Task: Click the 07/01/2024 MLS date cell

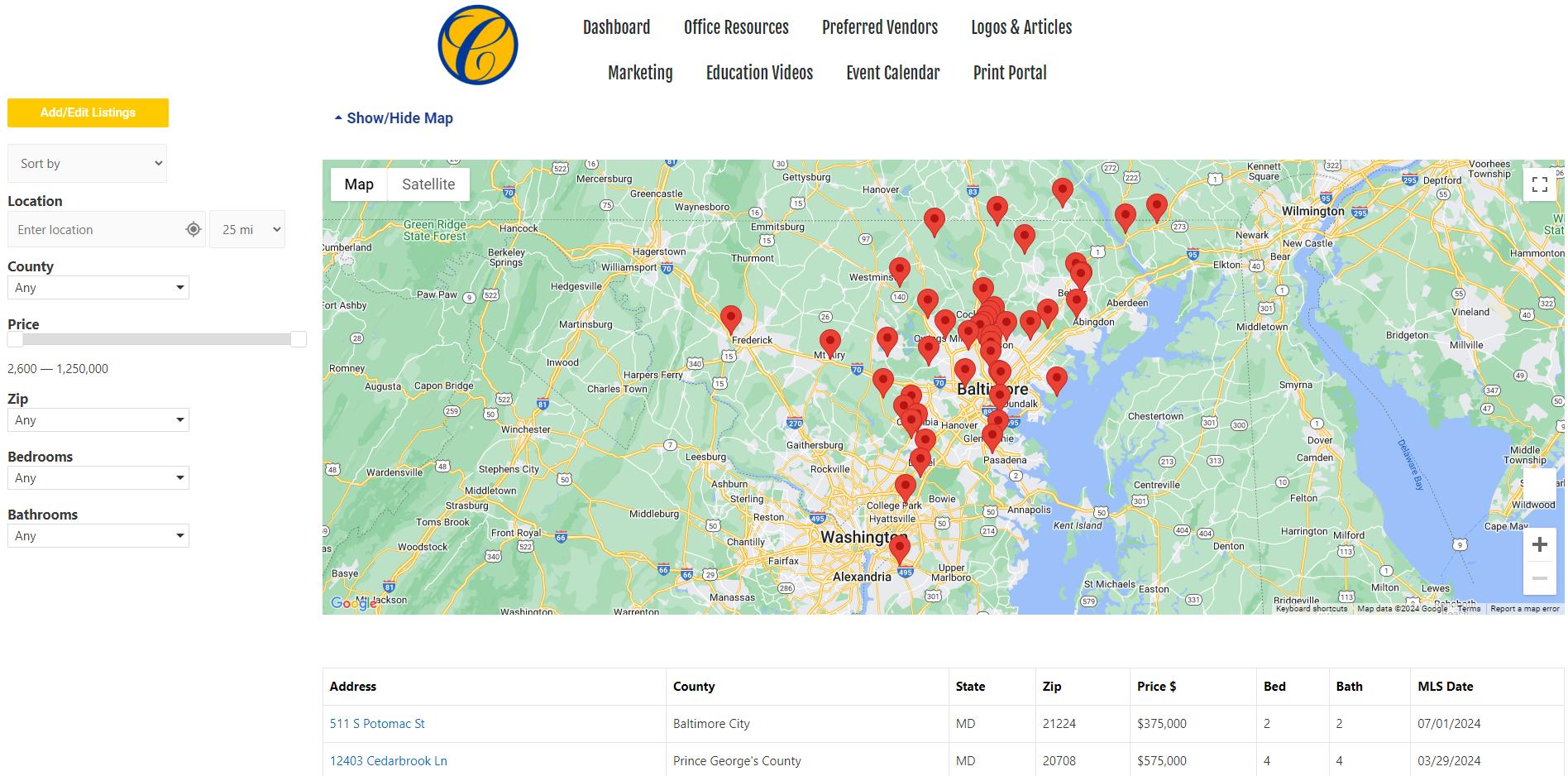Action: (1487, 724)
